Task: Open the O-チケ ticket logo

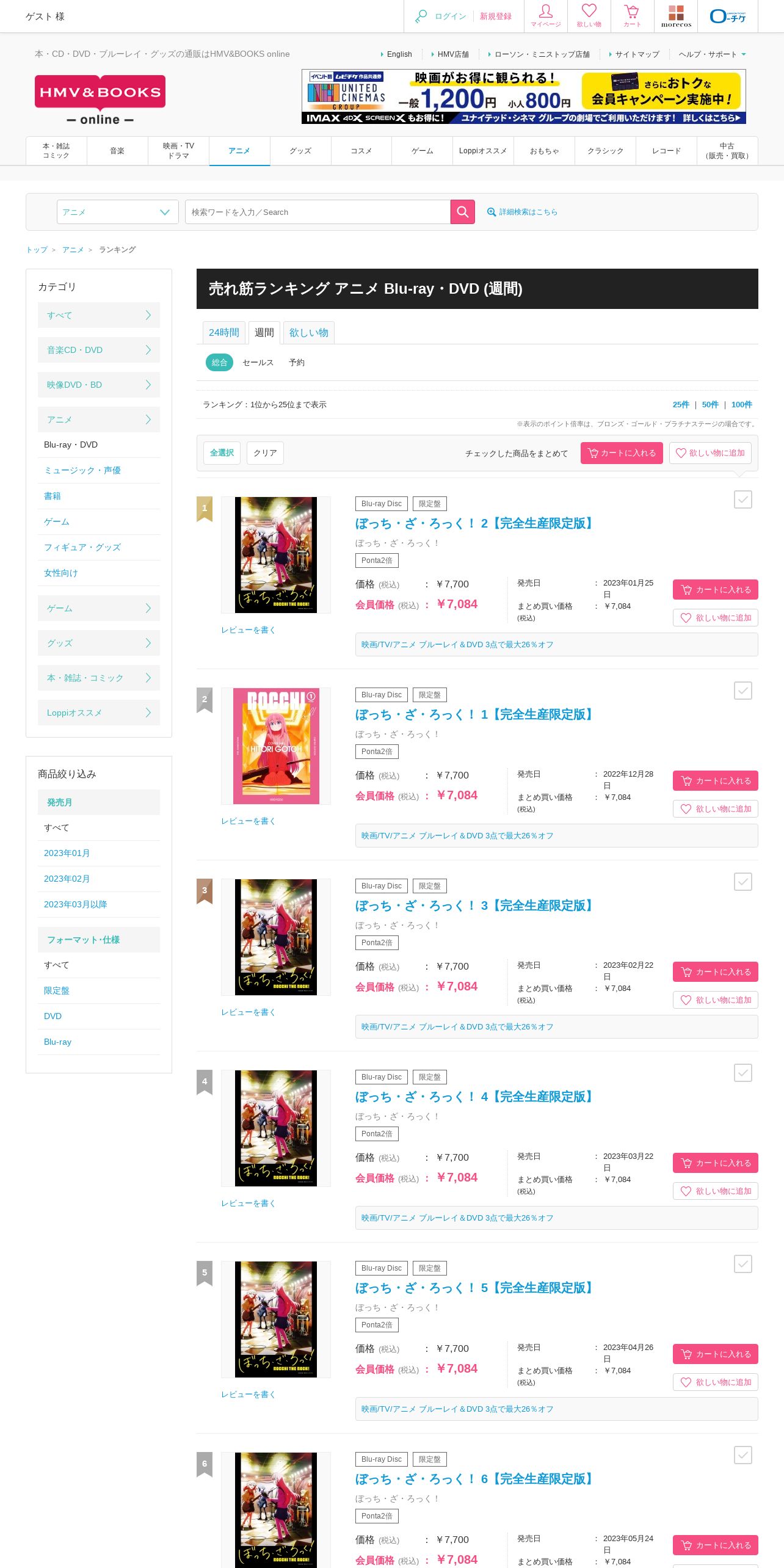Action: tap(728, 16)
